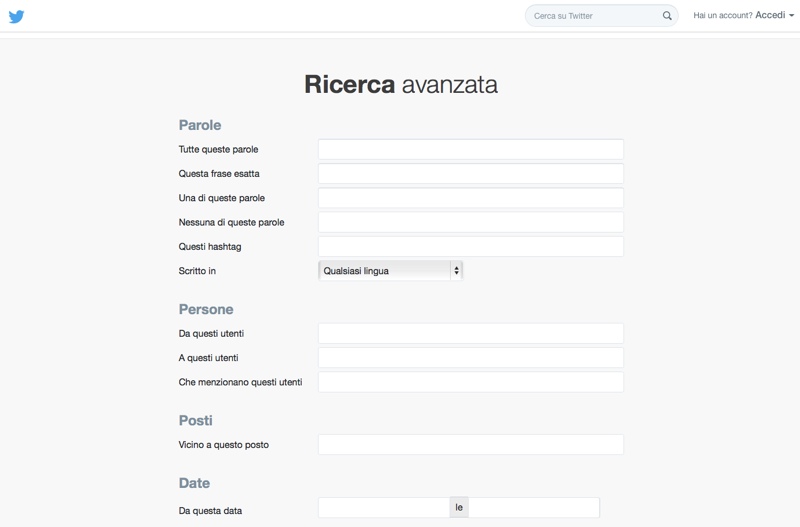Image resolution: width=800 pixels, height=527 pixels.
Task: Click the Persone section heading
Action: click(x=206, y=309)
